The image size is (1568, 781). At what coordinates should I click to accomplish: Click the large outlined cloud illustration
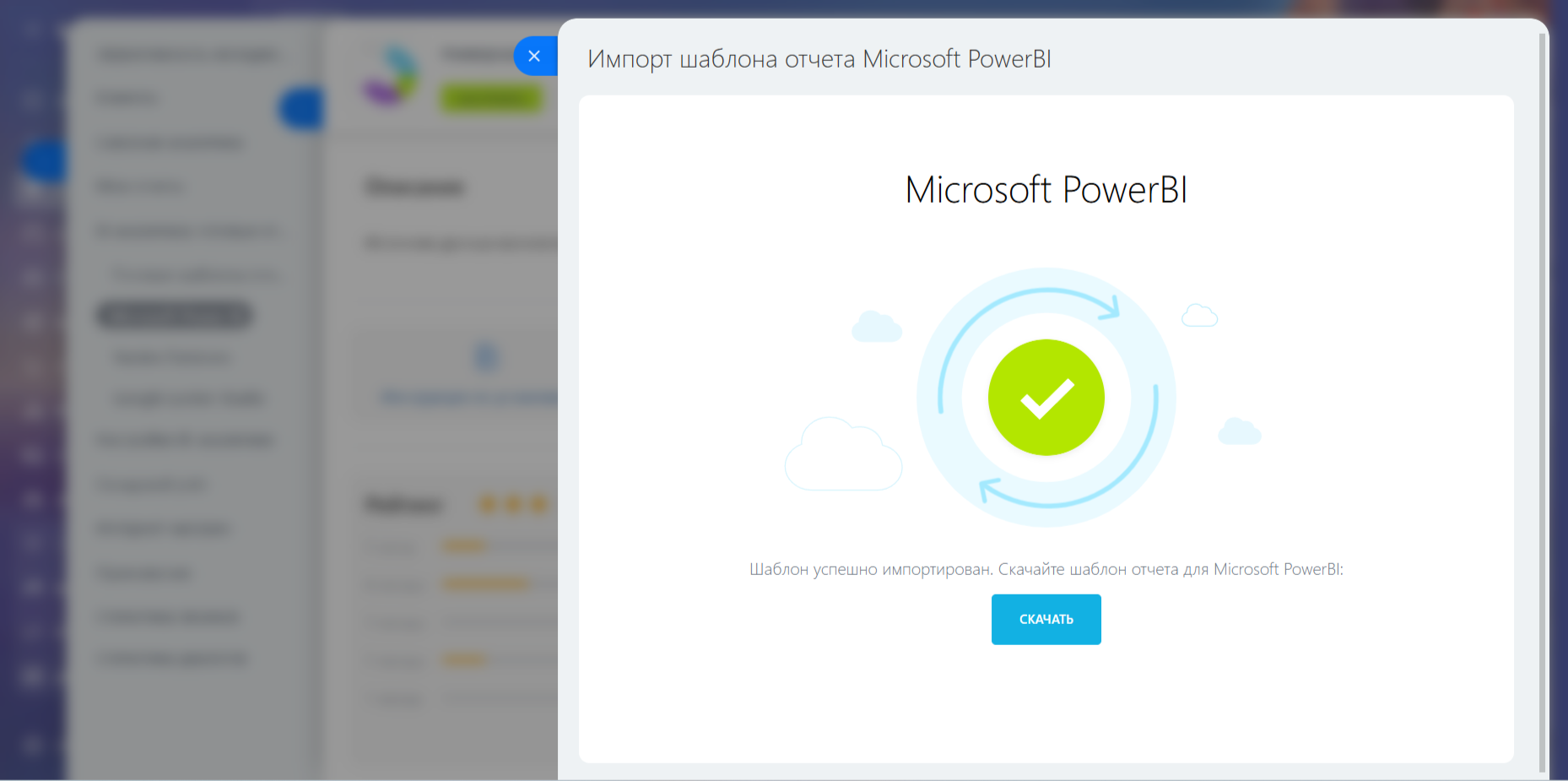click(842, 456)
